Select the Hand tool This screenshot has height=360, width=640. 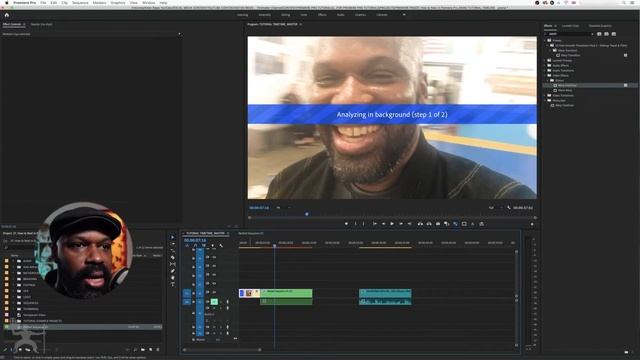click(173, 278)
